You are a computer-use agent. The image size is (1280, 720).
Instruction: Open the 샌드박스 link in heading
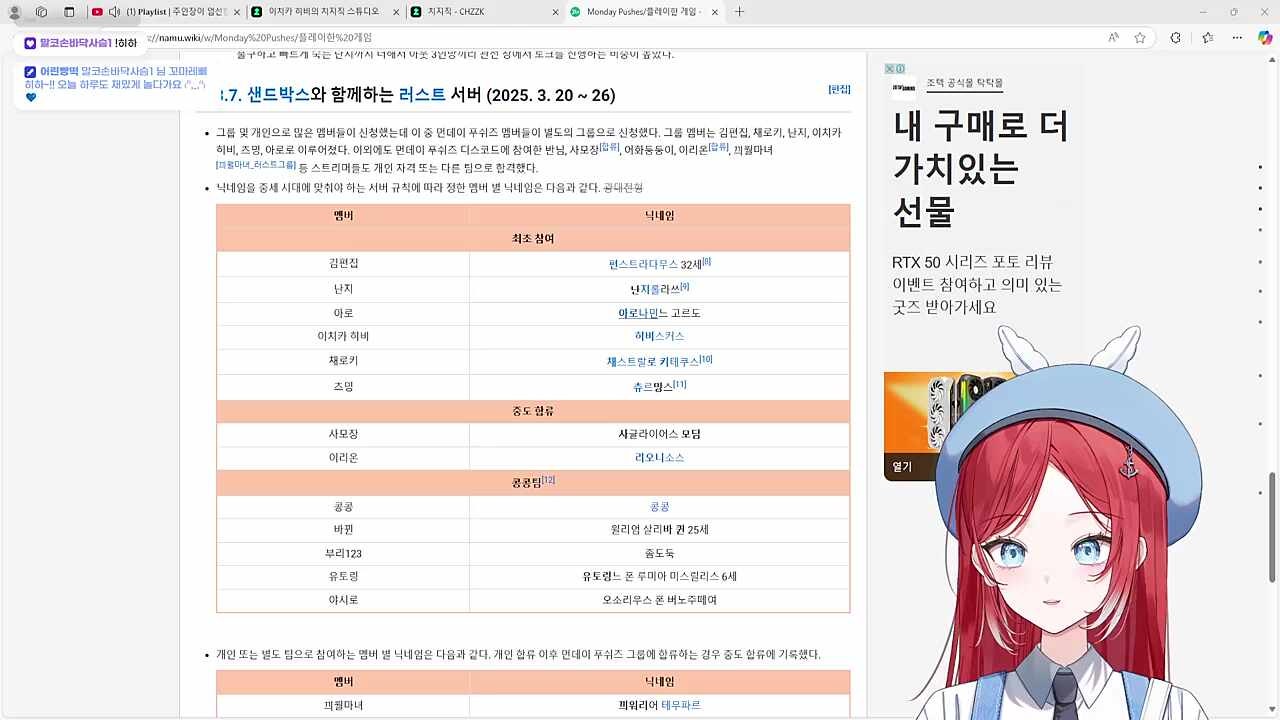tap(278, 95)
